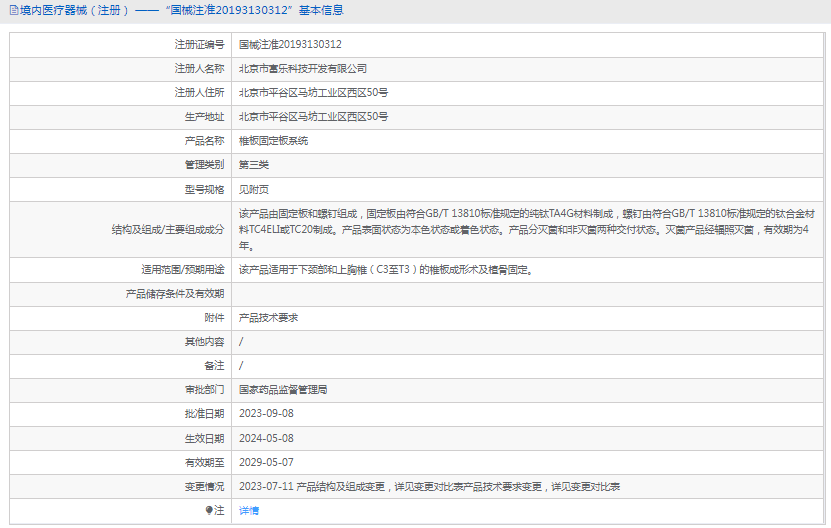The height and width of the screenshot is (528, 831).
Task: Click management category value 第三类
Action: pos(253,165)
